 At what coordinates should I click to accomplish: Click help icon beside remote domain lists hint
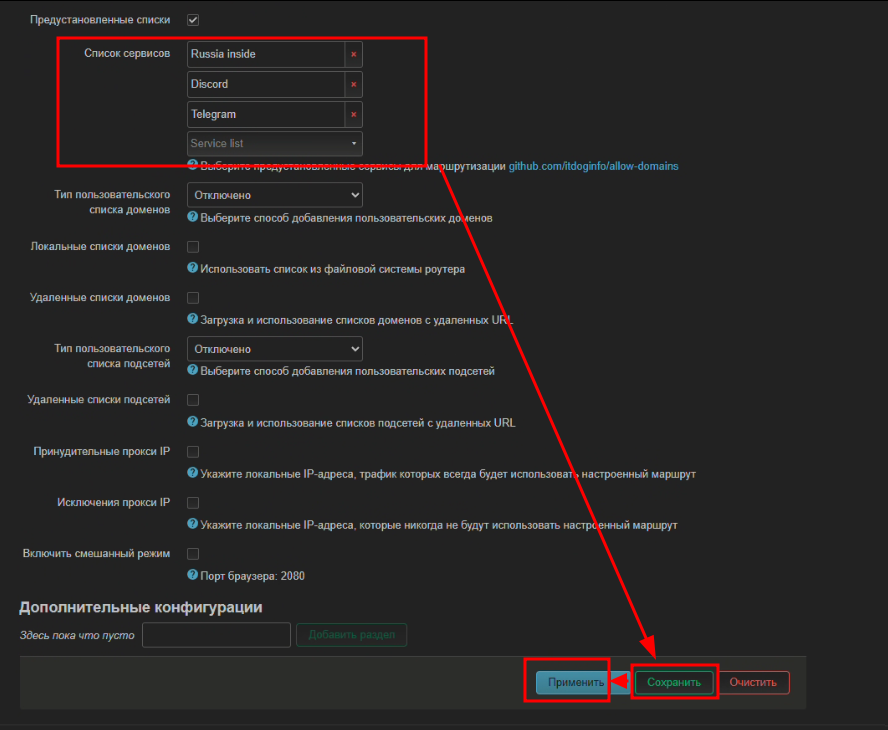click(193, 320)
